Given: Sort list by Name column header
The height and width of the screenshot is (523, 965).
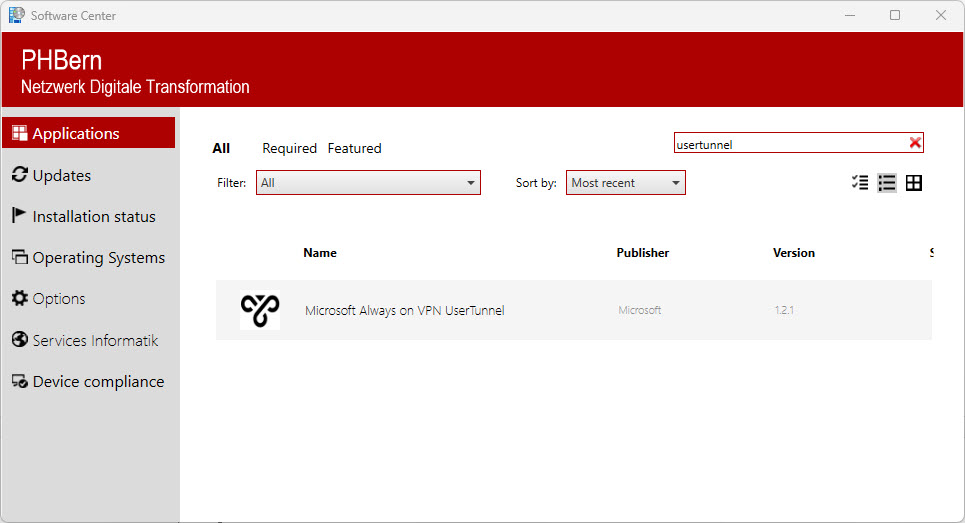Looking at the screenshot, I should 320,253.
